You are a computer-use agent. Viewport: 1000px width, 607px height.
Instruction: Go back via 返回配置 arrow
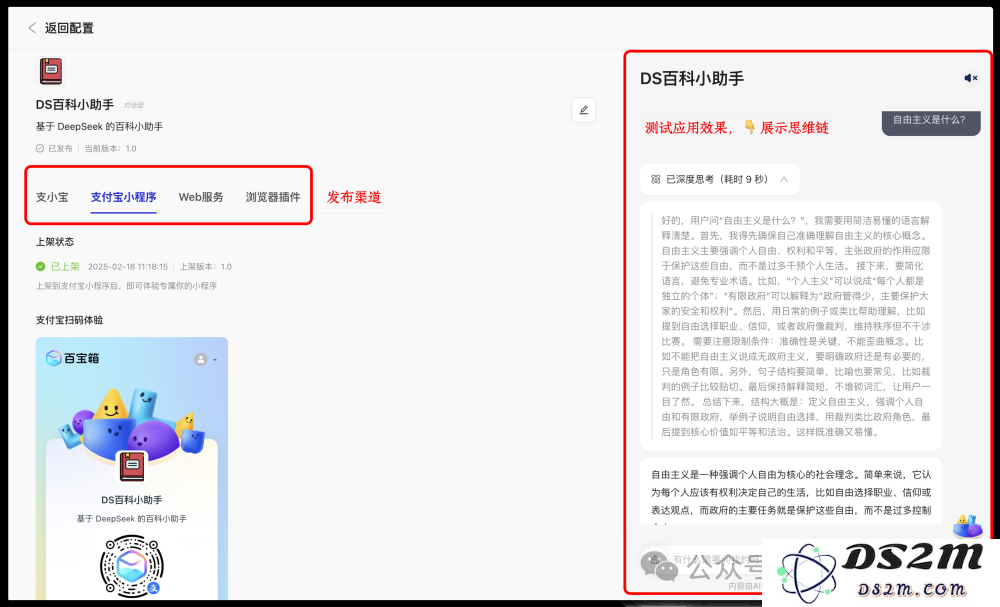[x=32, y=28]
